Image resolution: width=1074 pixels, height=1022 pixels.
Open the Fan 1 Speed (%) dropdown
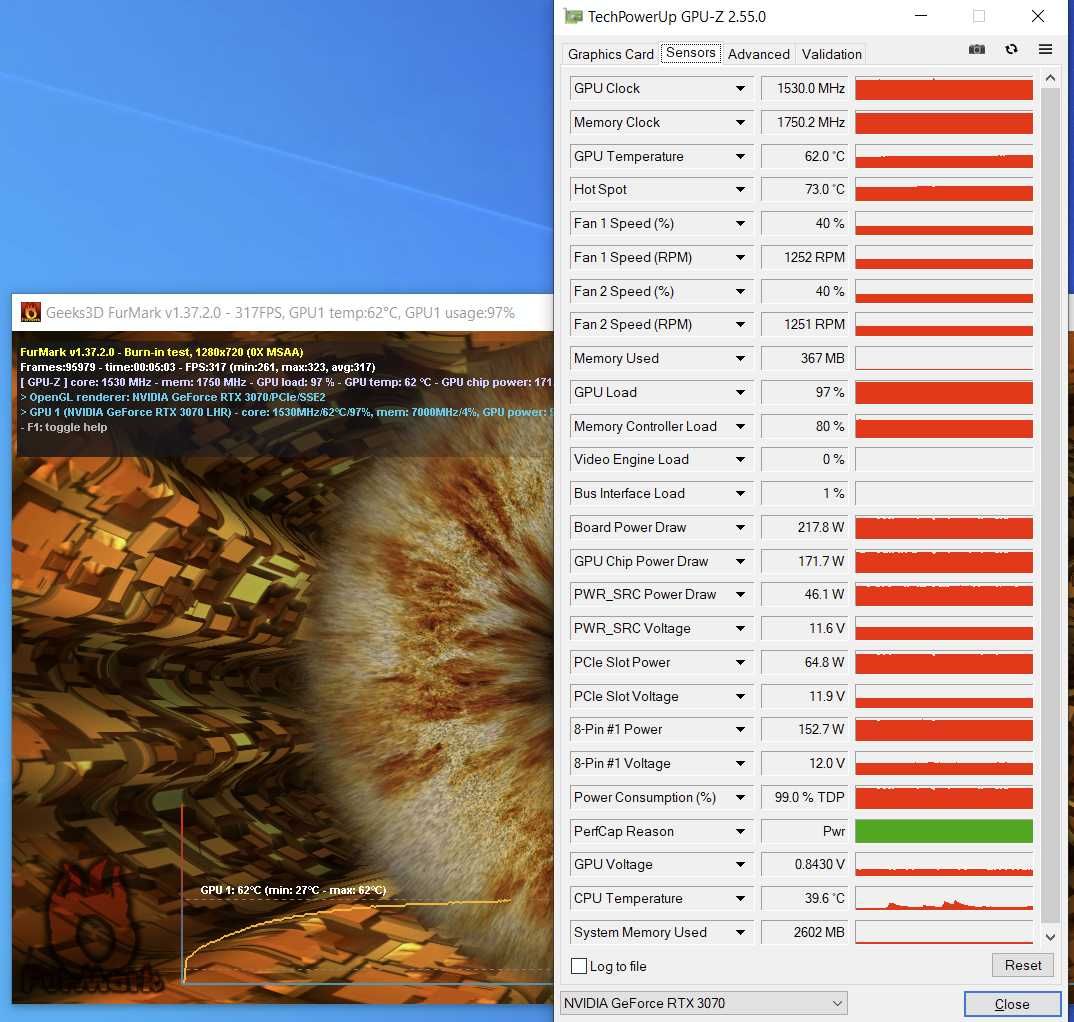[740, 223]
